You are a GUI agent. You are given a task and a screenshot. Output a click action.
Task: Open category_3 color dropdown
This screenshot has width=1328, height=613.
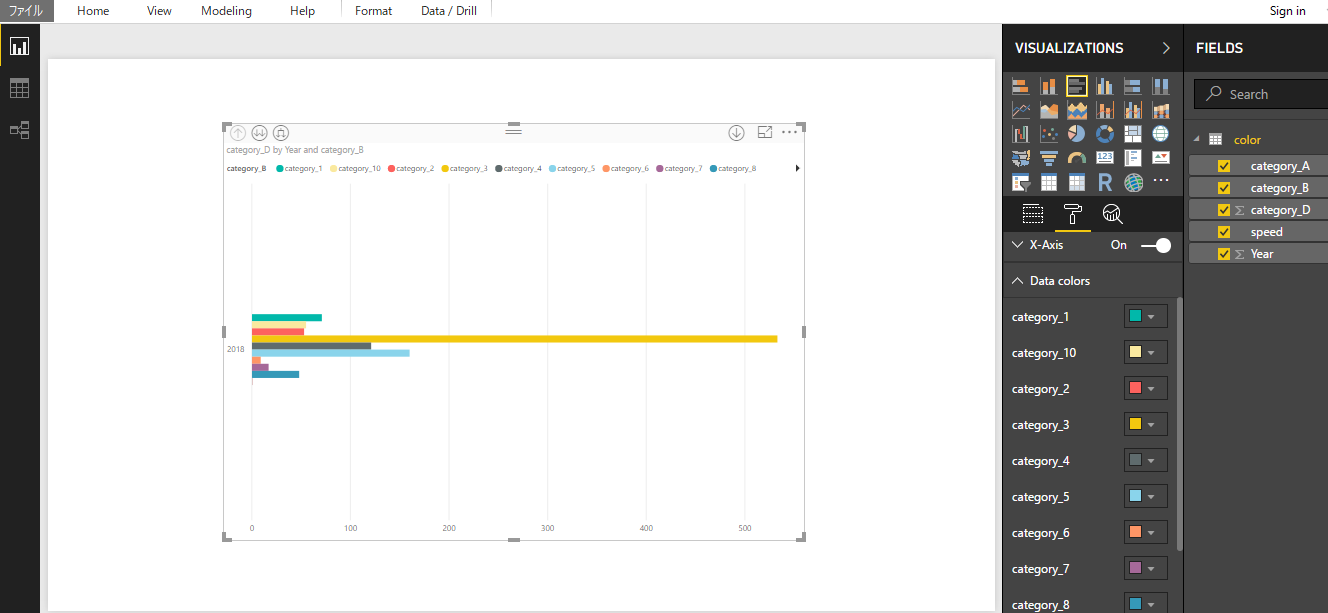tap(1146, 425)
